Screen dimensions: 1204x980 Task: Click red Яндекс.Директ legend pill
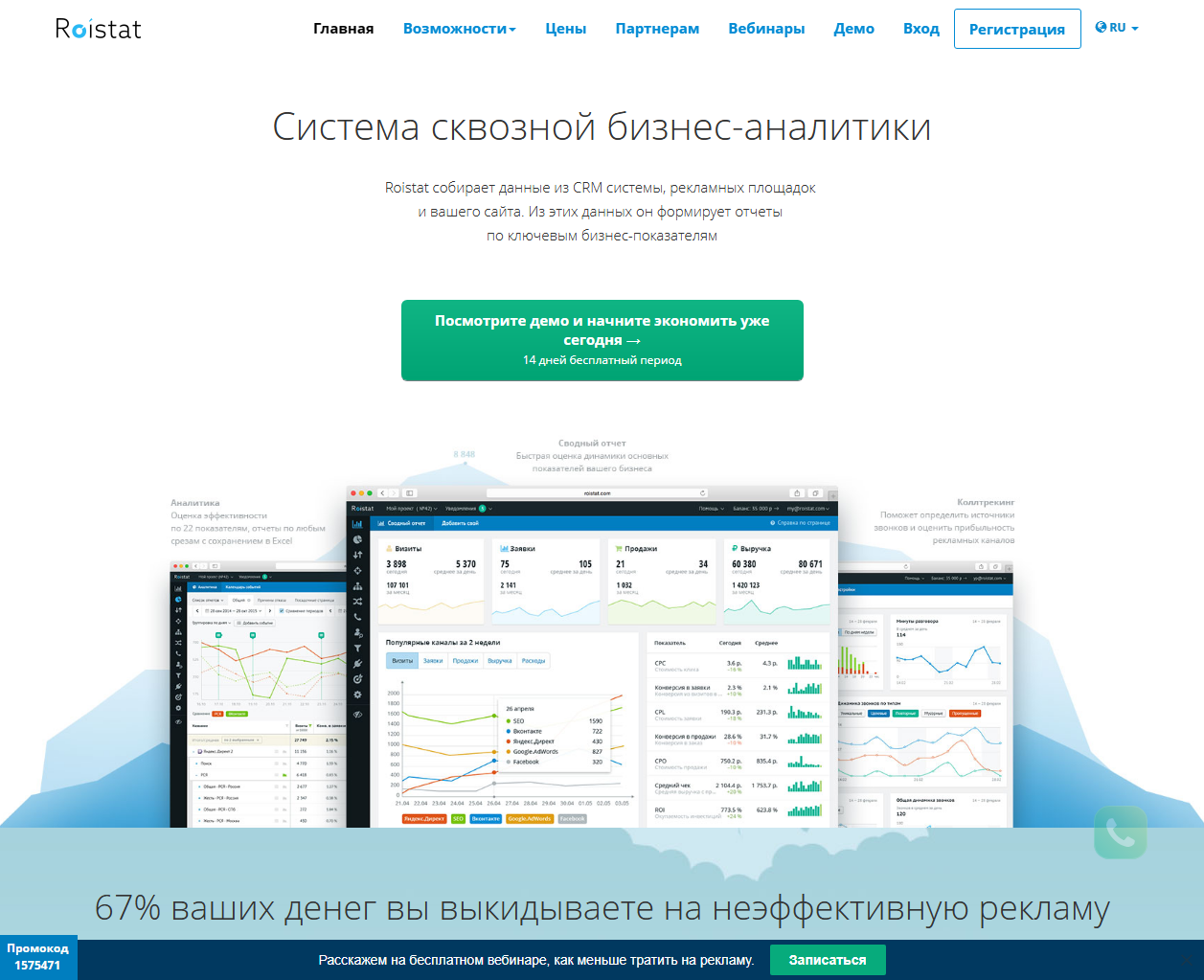point(424,819)
